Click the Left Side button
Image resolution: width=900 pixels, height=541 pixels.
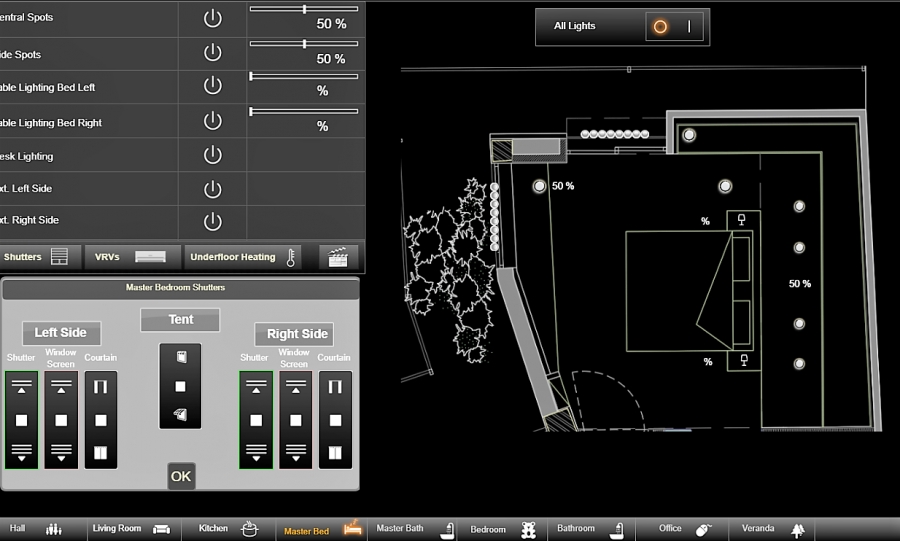61,333
